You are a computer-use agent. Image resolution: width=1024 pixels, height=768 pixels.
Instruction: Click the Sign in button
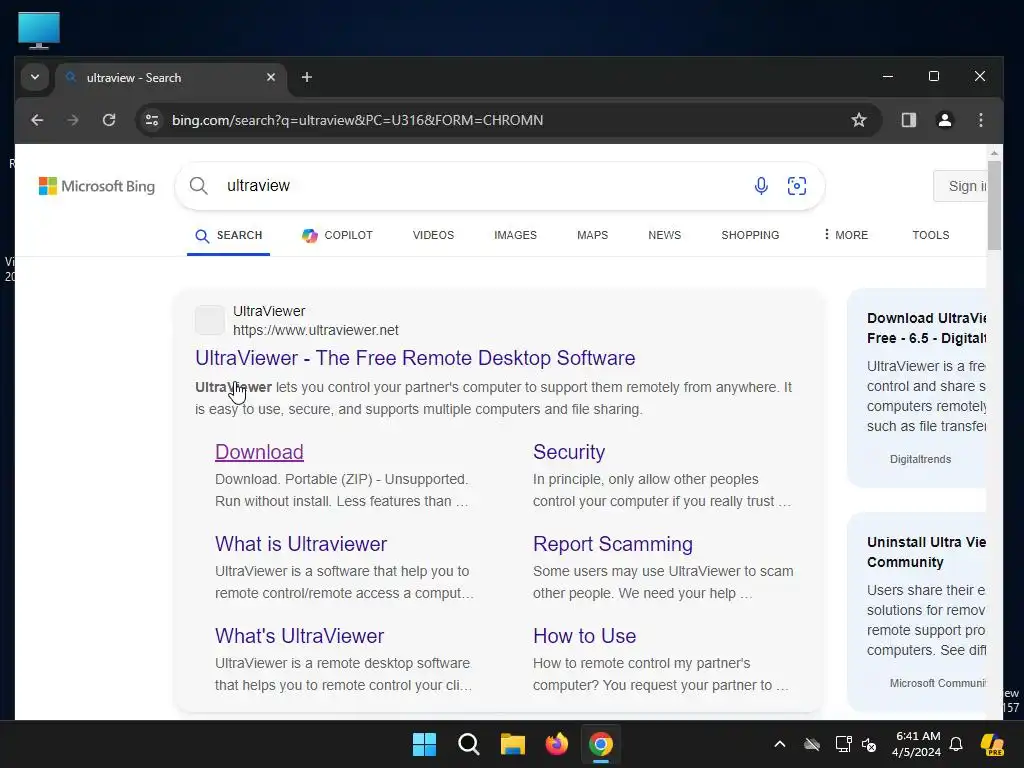(x=961, y=186)
